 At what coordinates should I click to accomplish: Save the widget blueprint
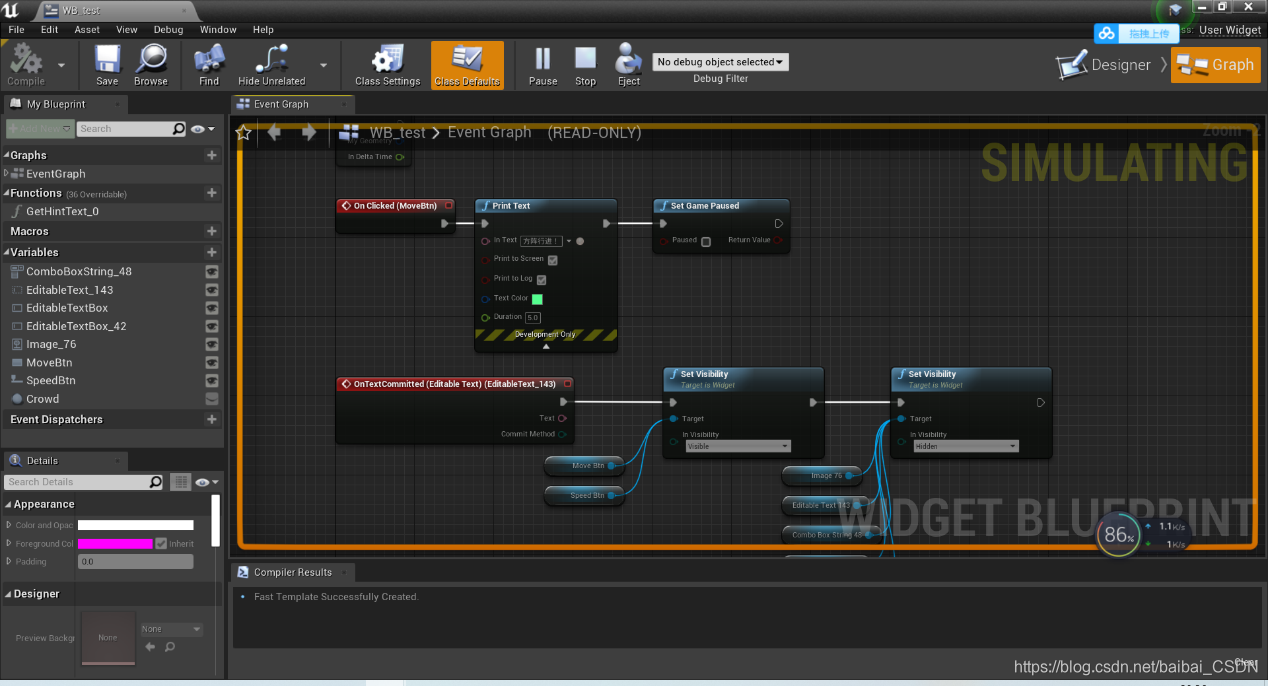pyautogui.click(x=107, y=63)
